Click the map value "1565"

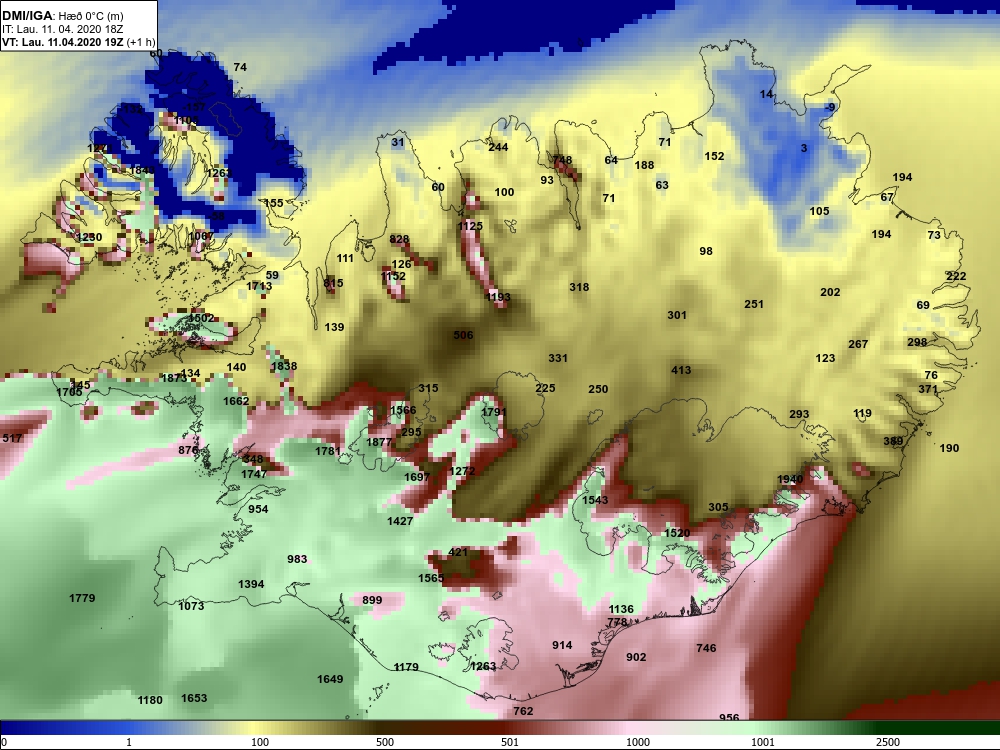(431, 578)
